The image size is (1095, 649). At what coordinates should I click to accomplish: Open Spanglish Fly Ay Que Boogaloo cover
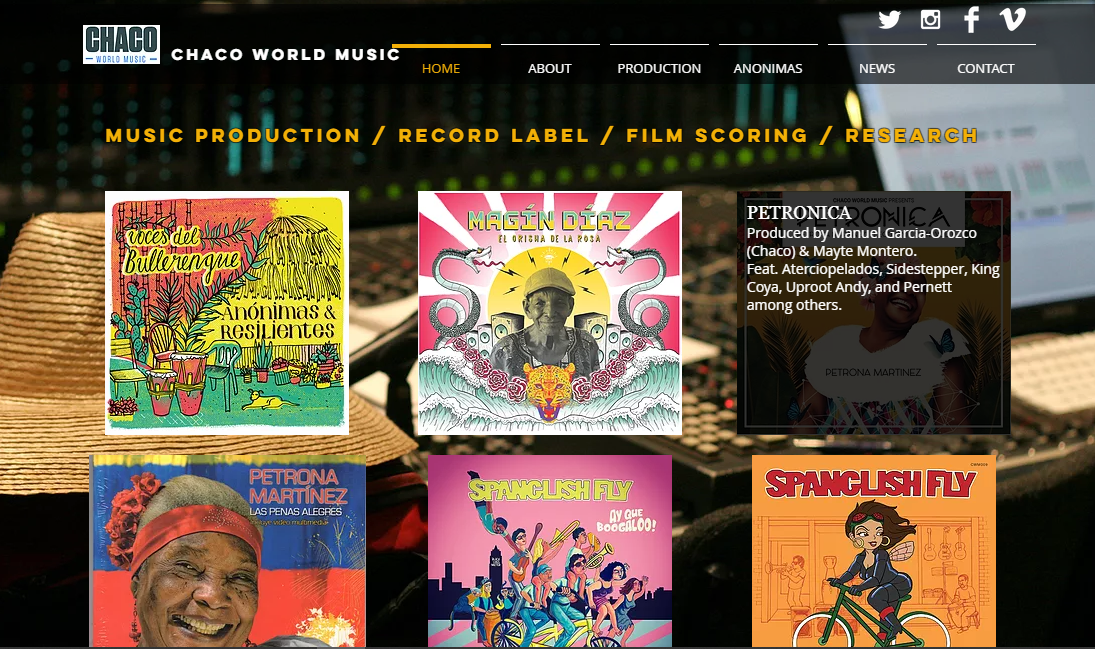click(x=550, y=551)
